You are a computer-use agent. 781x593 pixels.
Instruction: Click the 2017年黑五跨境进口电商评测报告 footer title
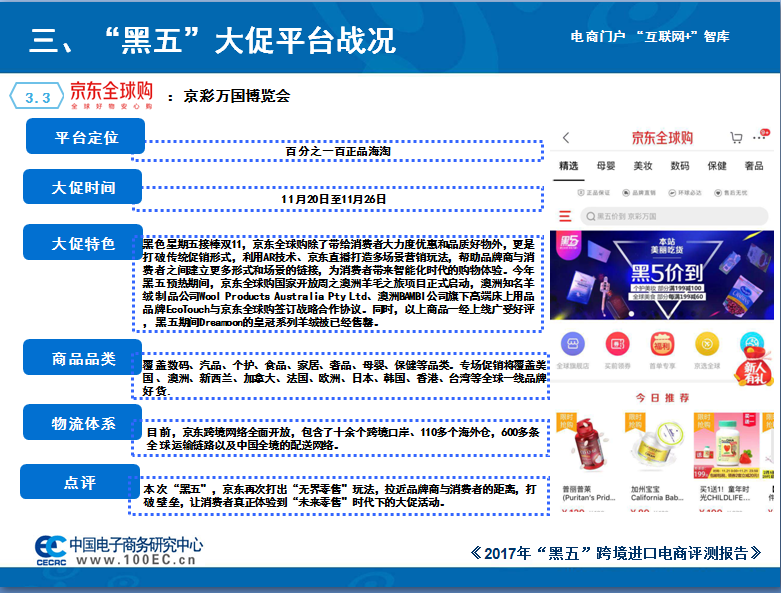(616, 553)
